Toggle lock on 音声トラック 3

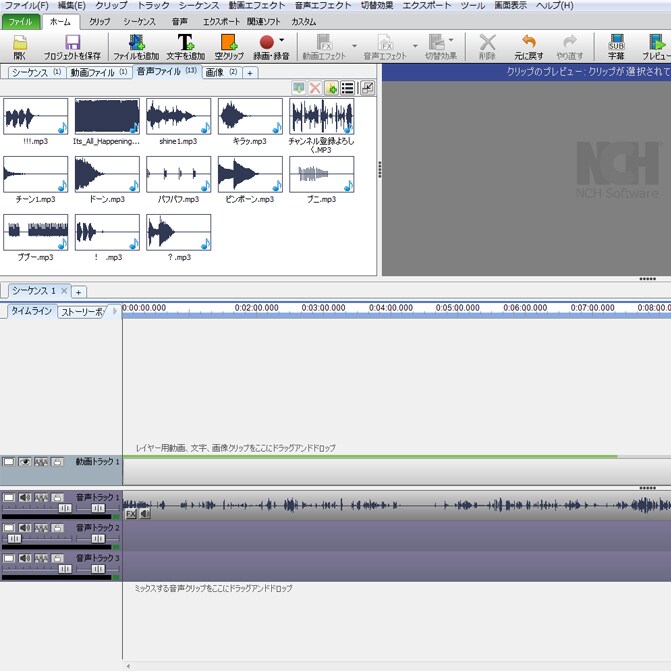(57, 558)
